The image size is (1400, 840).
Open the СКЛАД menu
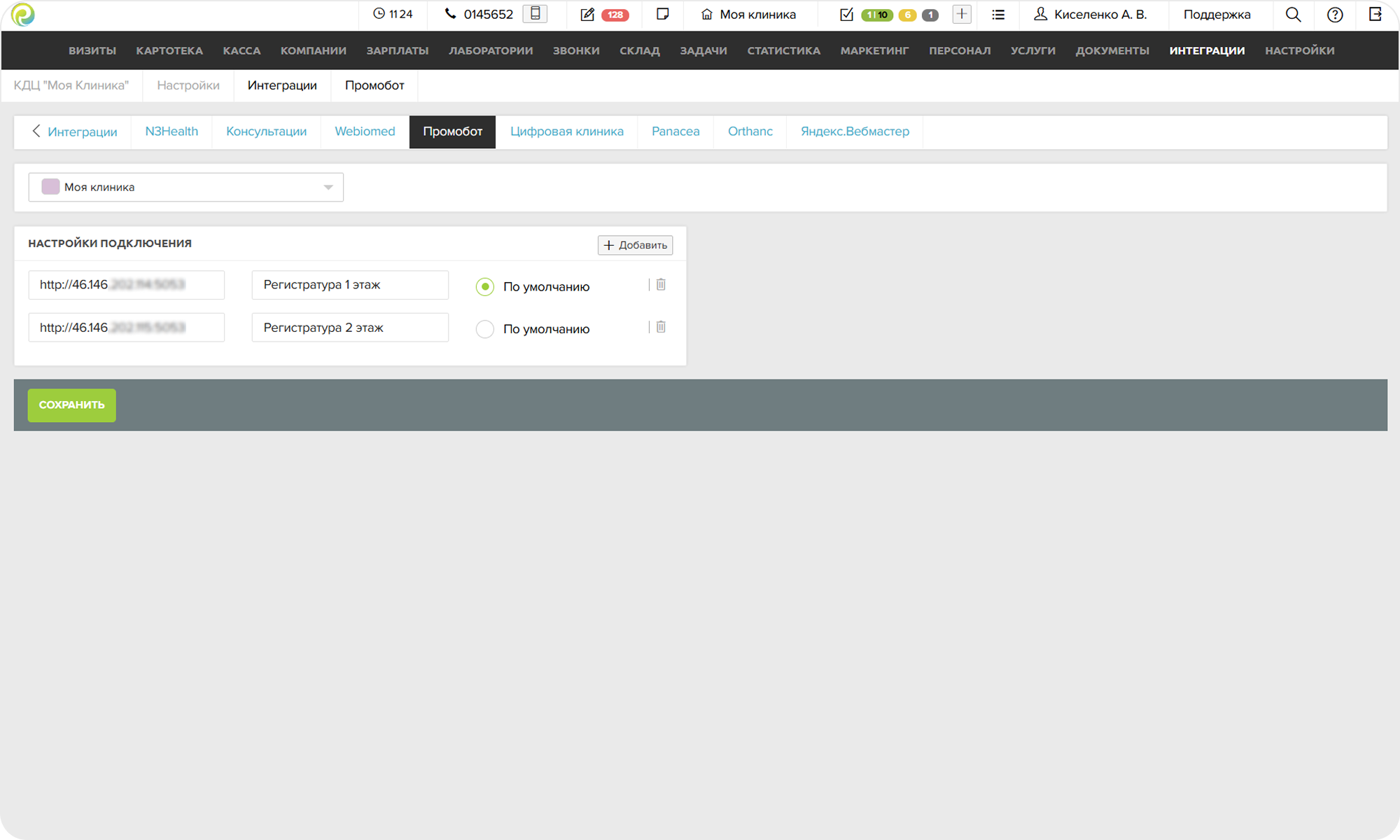click(640, 50)
